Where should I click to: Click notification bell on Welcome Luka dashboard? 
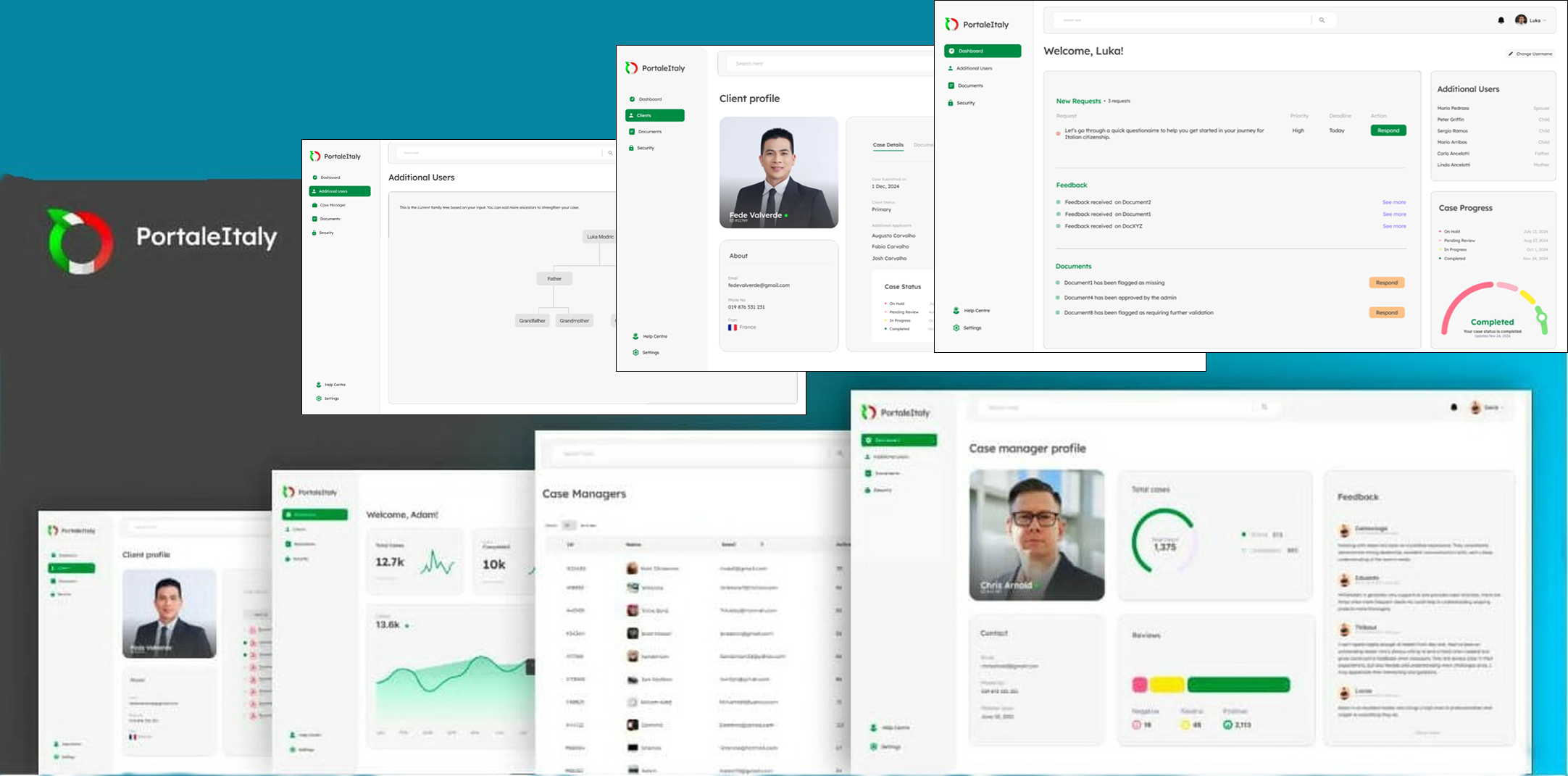point(1501,20)
